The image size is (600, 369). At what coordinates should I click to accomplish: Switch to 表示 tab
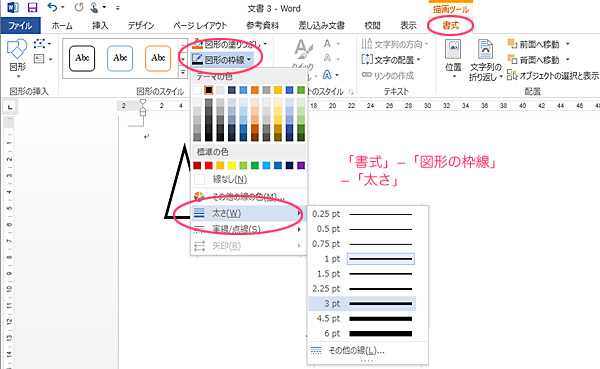tap(408, 26)
